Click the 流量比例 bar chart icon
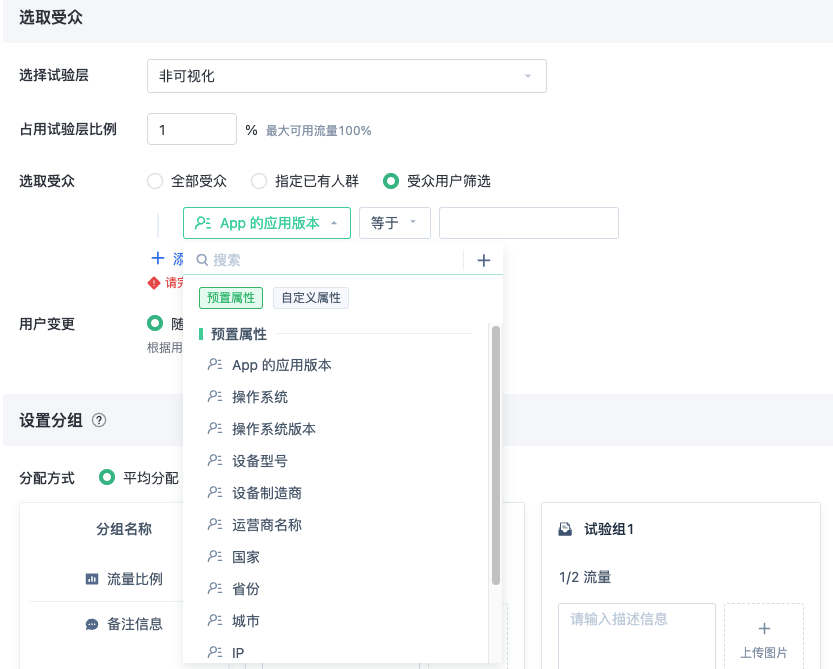833x669 pixels. tap(92, 579)
